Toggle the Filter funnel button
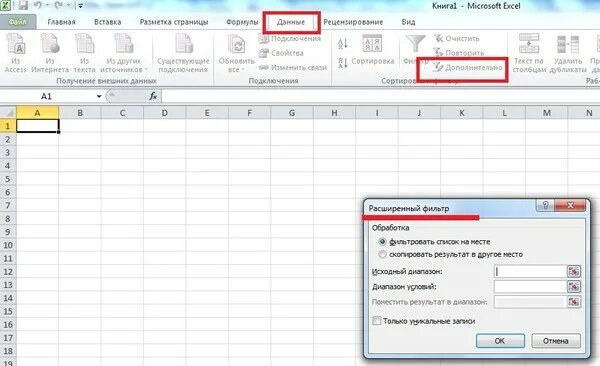Image resolution: width=600 pixels, height=366 pixels. (415, 50)
